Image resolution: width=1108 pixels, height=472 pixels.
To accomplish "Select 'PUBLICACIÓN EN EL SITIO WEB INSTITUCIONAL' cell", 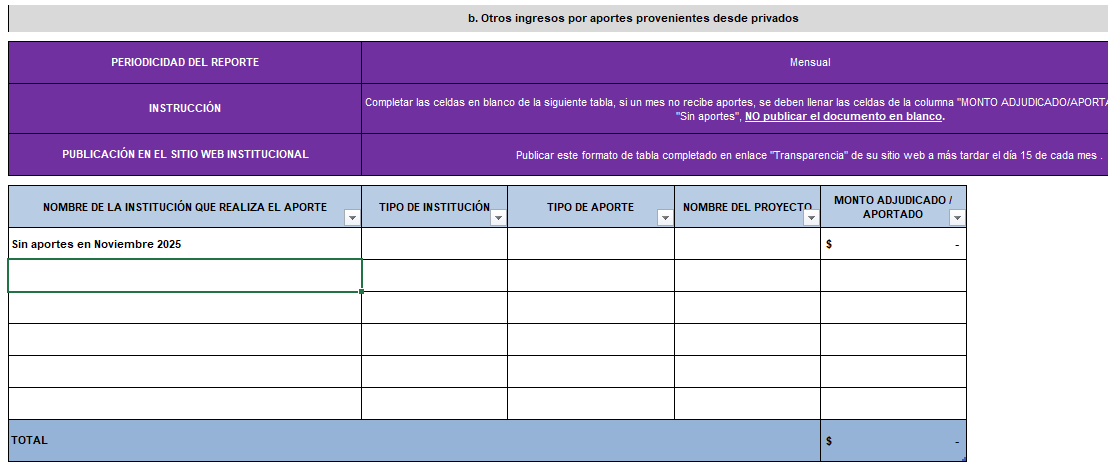I will [185, 154].
